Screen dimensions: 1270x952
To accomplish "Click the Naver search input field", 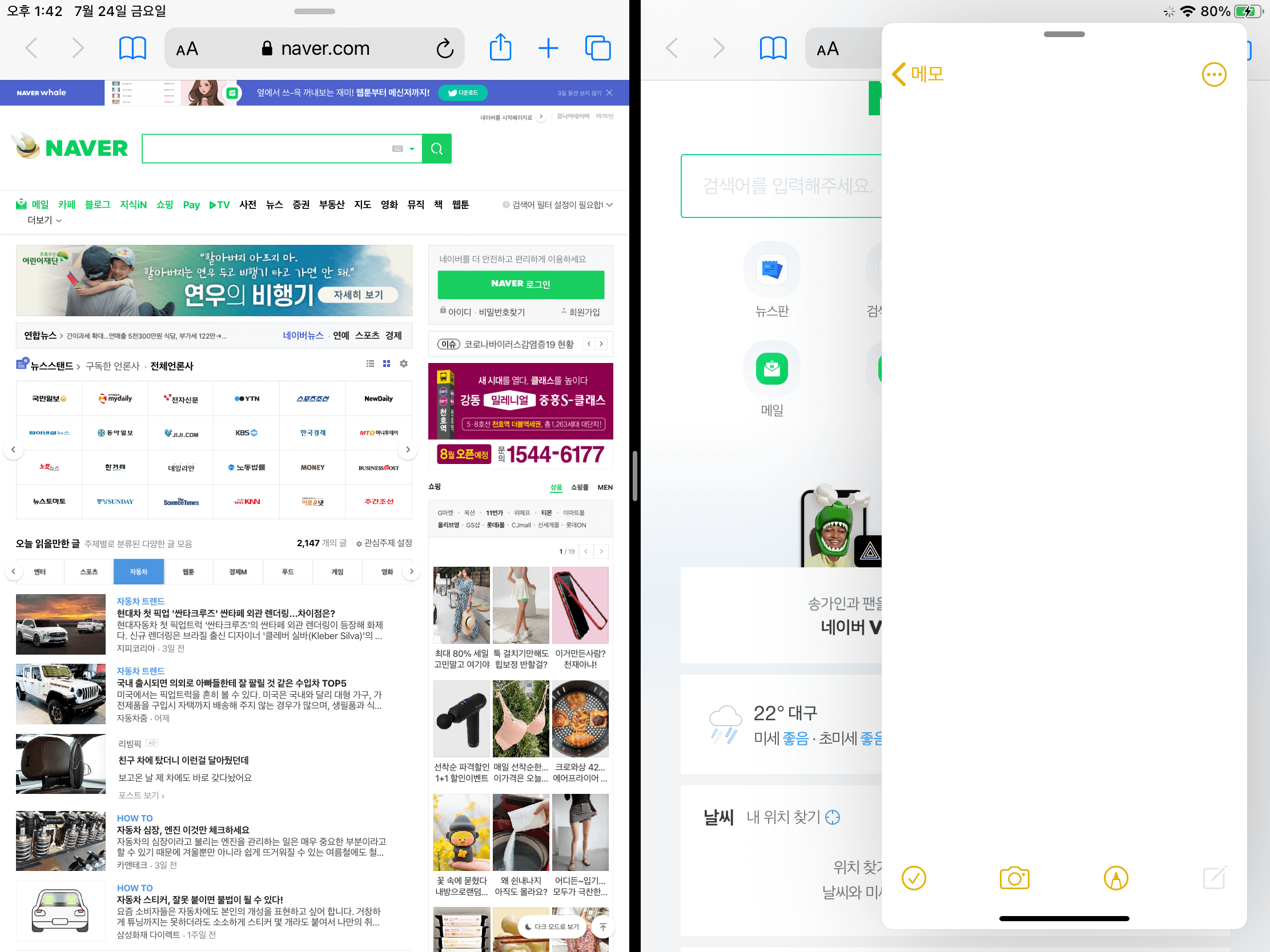I will coord(264,148).
